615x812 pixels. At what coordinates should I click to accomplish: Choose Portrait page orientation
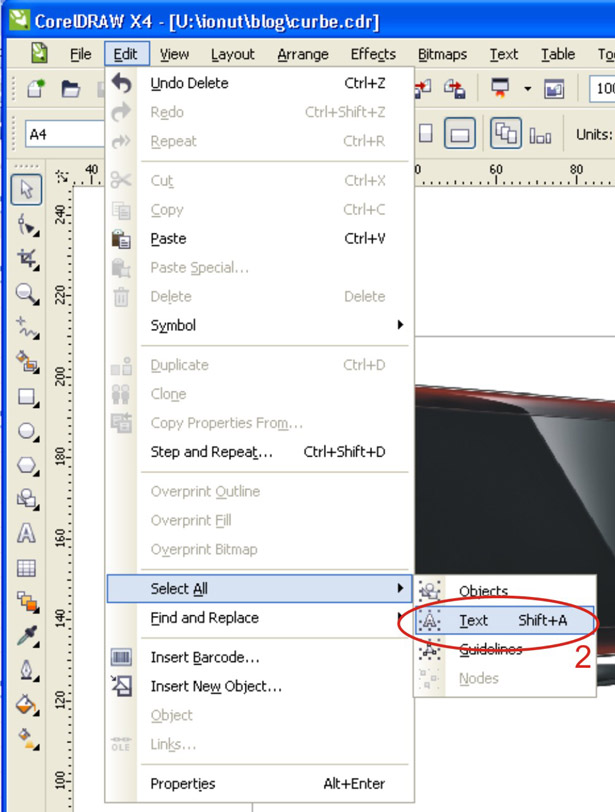pos(426,134)
